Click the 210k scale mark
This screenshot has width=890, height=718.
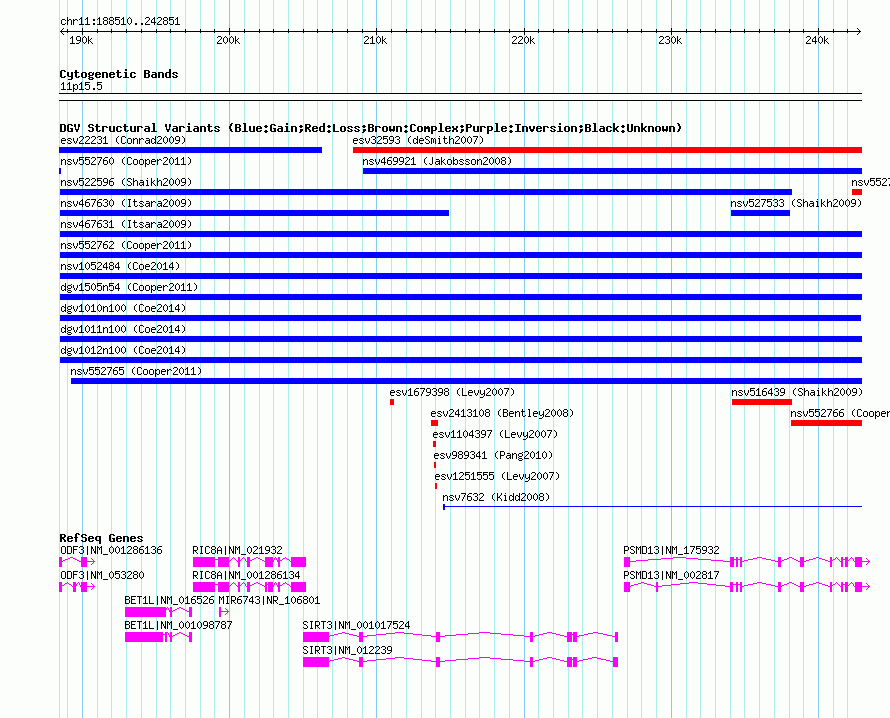(375, 40)
